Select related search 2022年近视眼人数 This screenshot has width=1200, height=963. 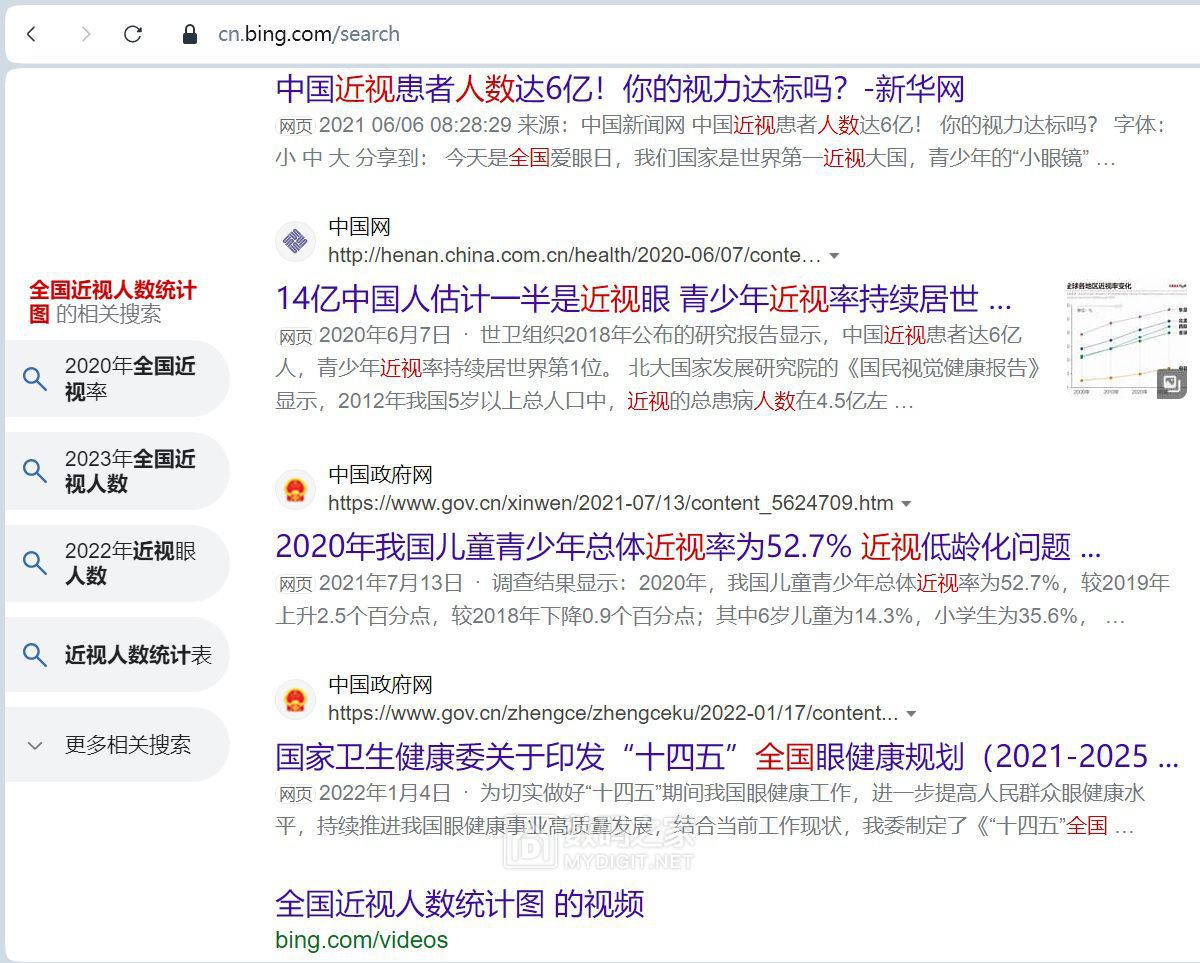coord(118,563)
